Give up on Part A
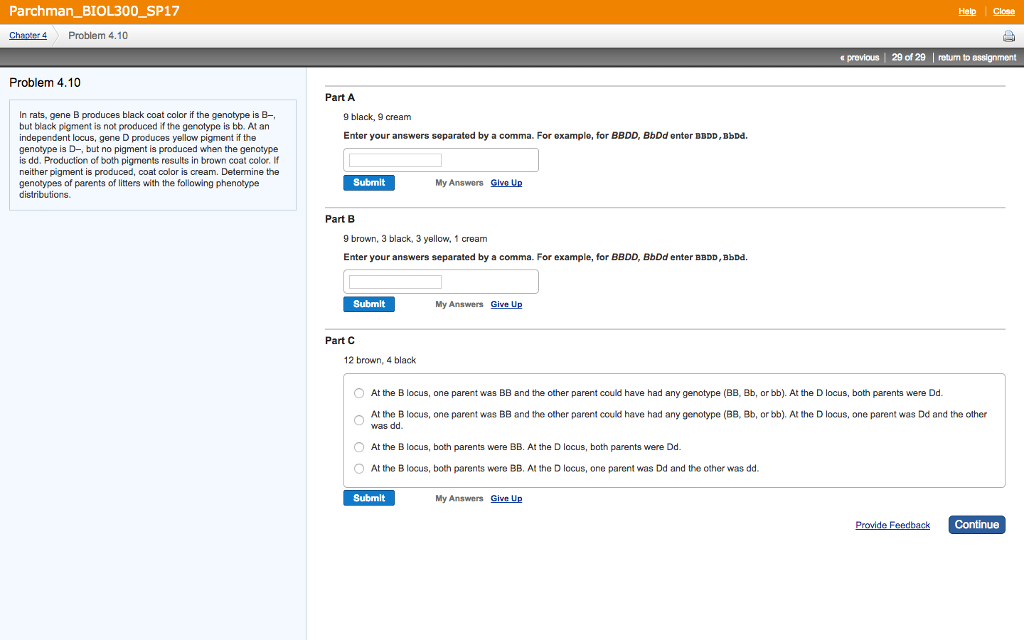This screenshot has width=1024, height=640. [506, 183]
